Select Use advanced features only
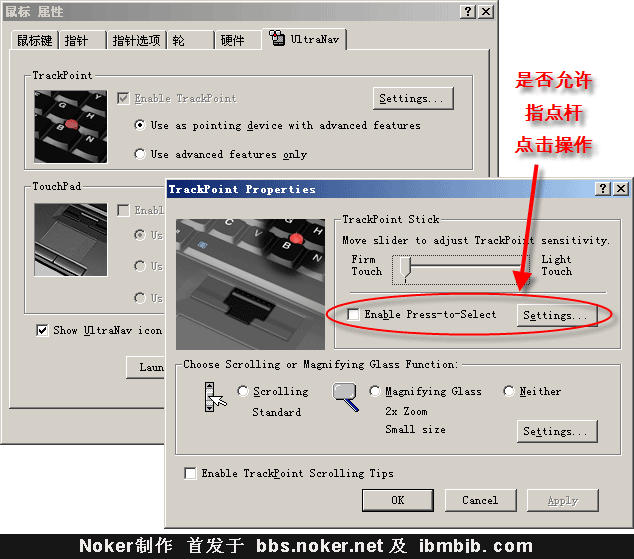 tap(140, 154)
